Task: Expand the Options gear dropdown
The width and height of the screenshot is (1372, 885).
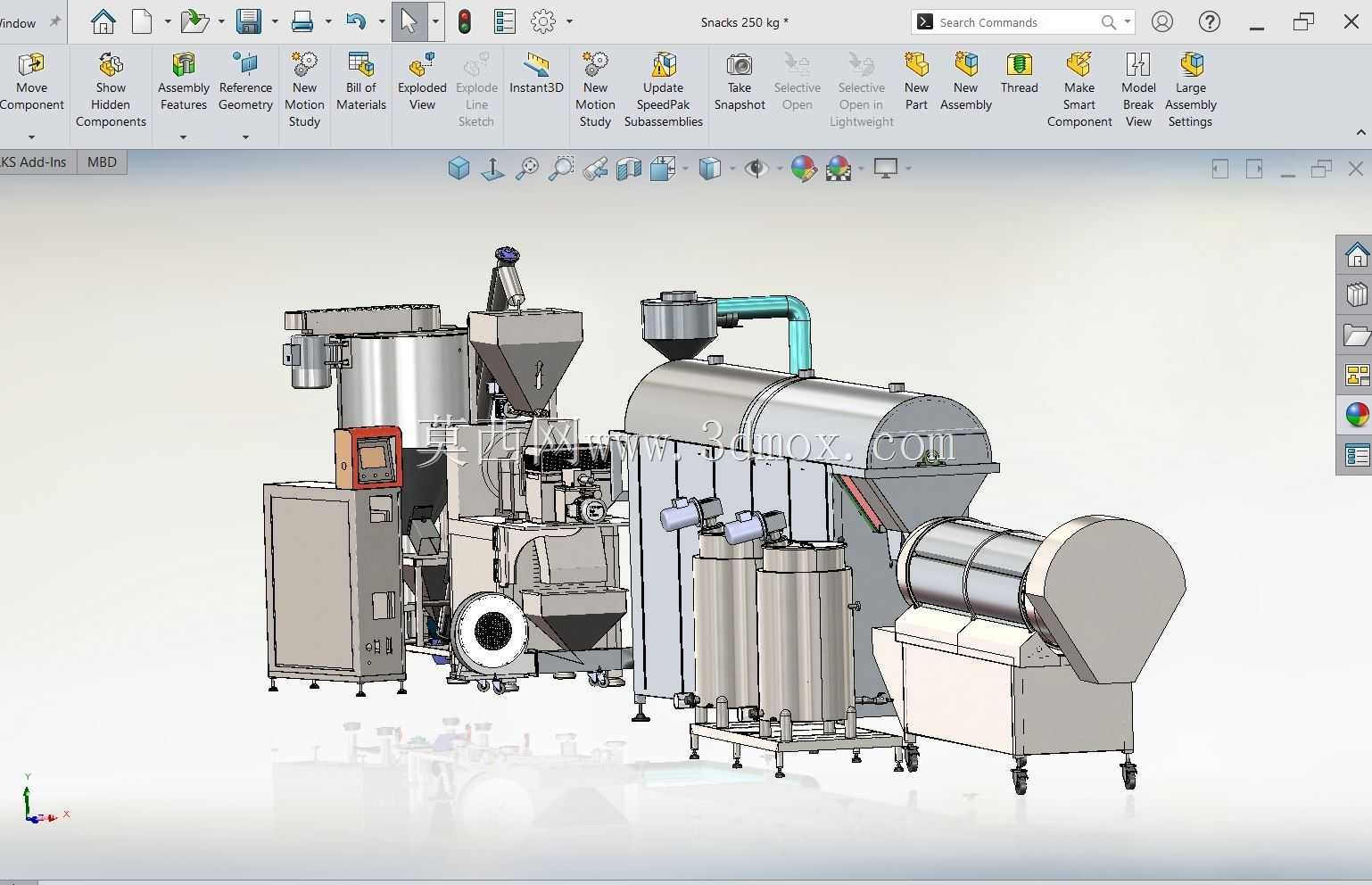Action: point(569,21)
